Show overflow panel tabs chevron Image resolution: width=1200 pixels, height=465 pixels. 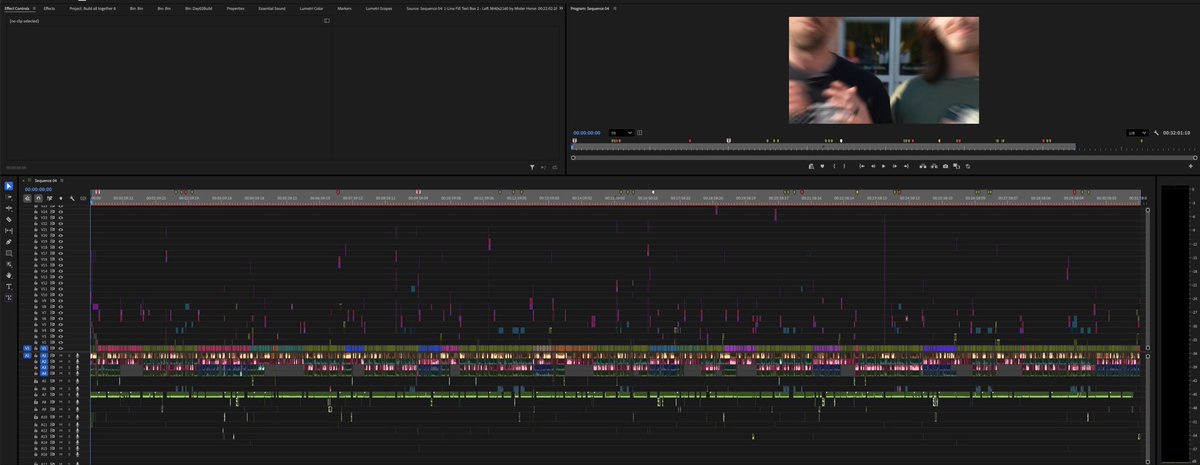point(561,8)
